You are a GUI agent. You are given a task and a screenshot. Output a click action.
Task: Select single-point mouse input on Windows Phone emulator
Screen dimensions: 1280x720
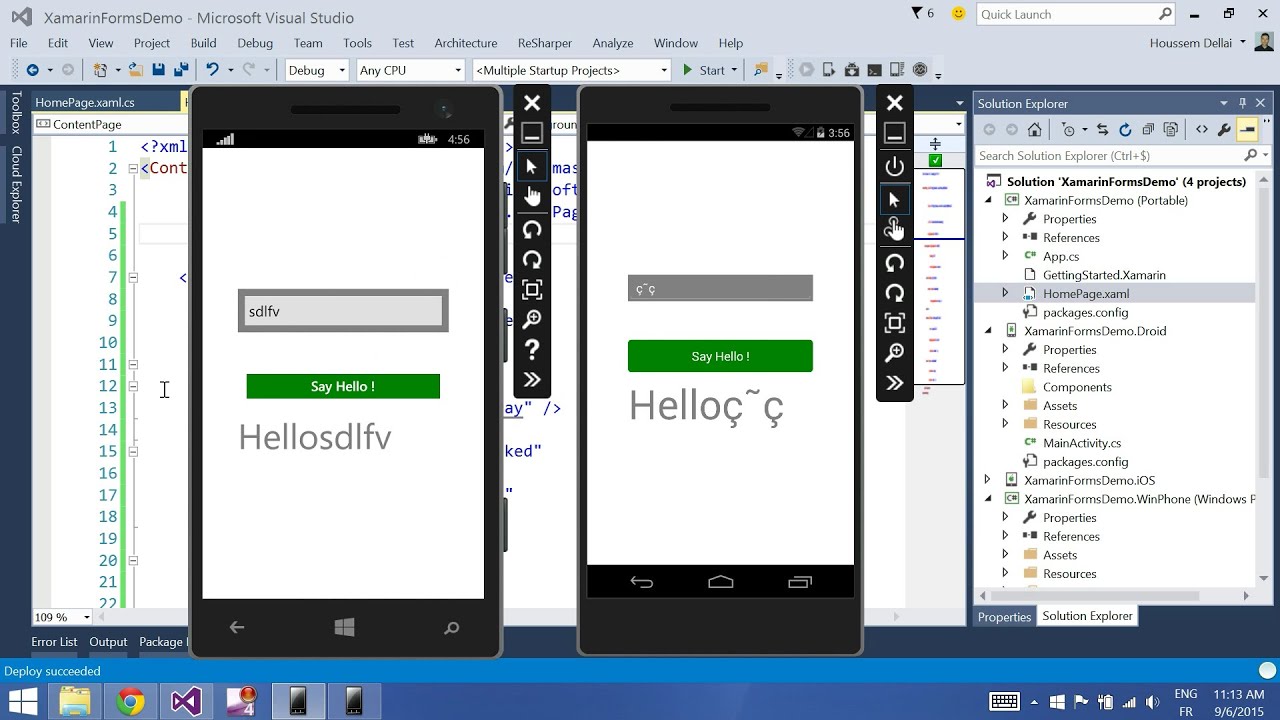click(532, 167)
